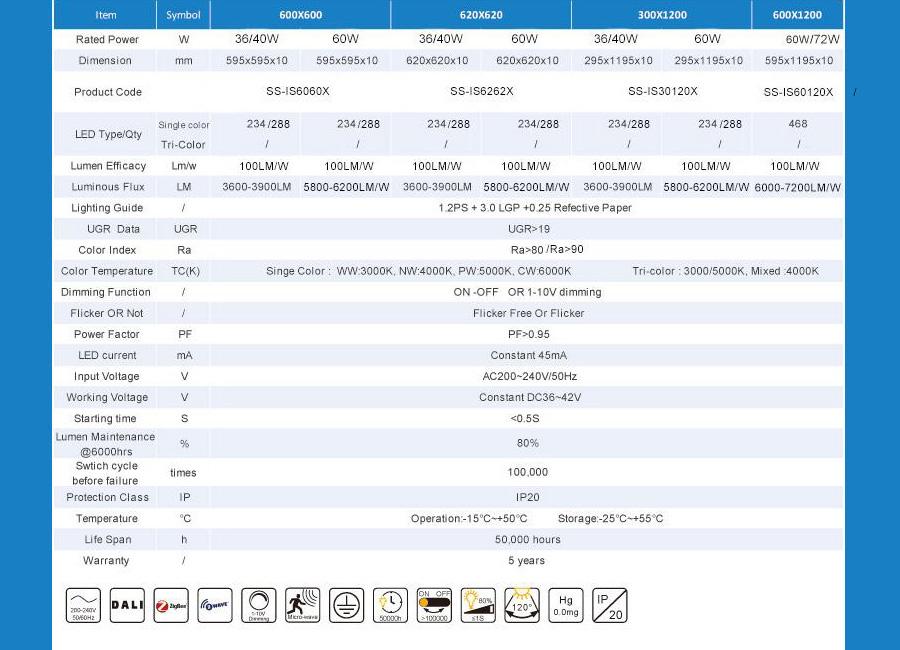Screen dimensions: 900x650
Task: Select the 120° beam angle icon
Action: point(522,605)
